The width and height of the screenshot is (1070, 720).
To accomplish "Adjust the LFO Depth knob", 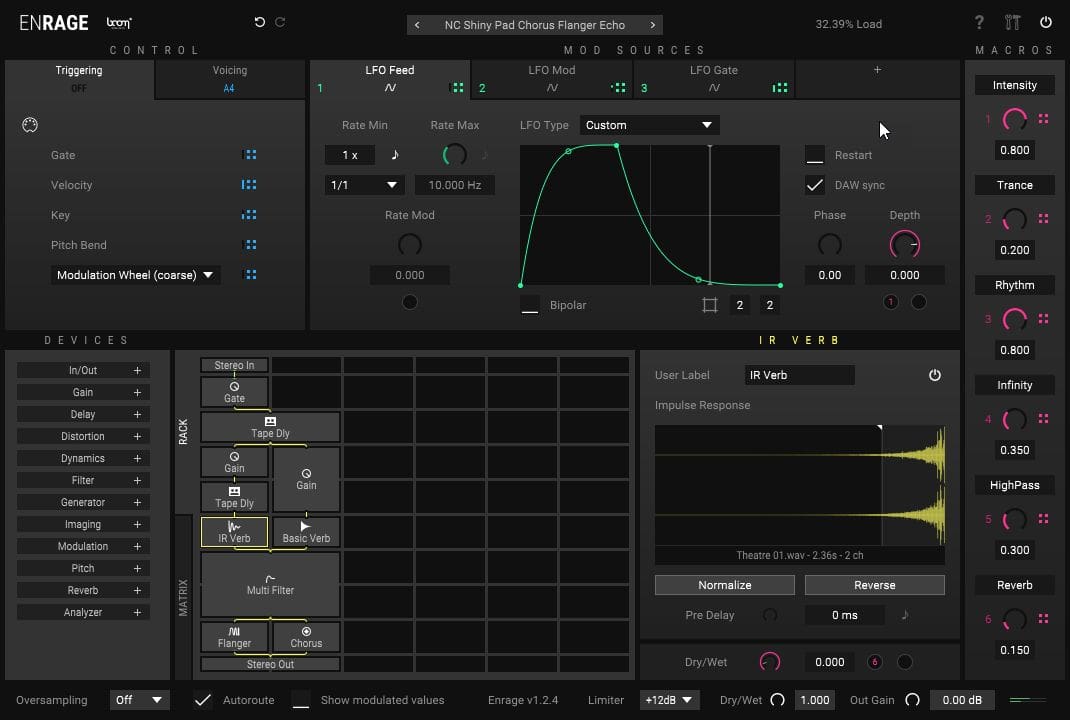I will pyautogui.click(x=905, y=245).
